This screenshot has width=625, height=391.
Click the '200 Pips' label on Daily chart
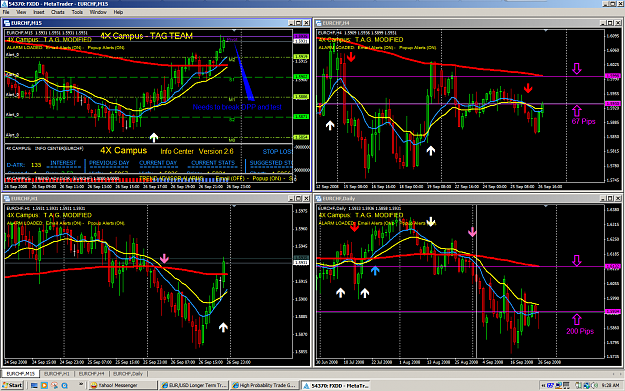click(580, 331)
